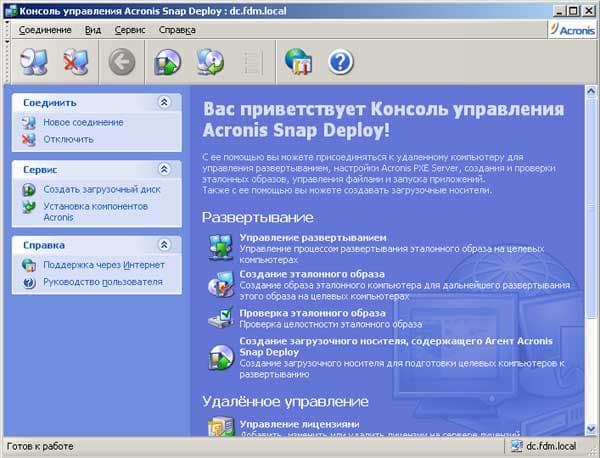Click the Управление развертыванием network icon
The height and width of the screenshot is (458, 600).
221,248
